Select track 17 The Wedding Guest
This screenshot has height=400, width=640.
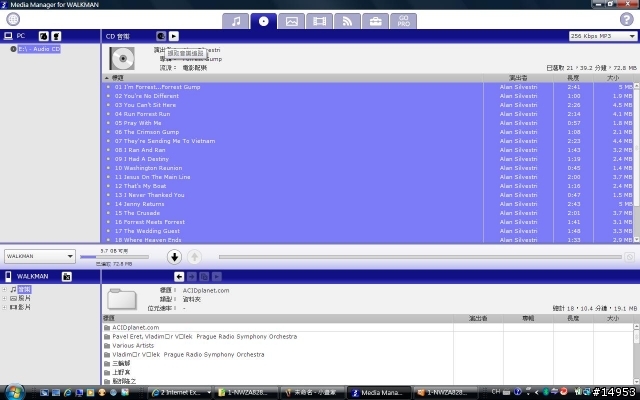coord(368,231)
